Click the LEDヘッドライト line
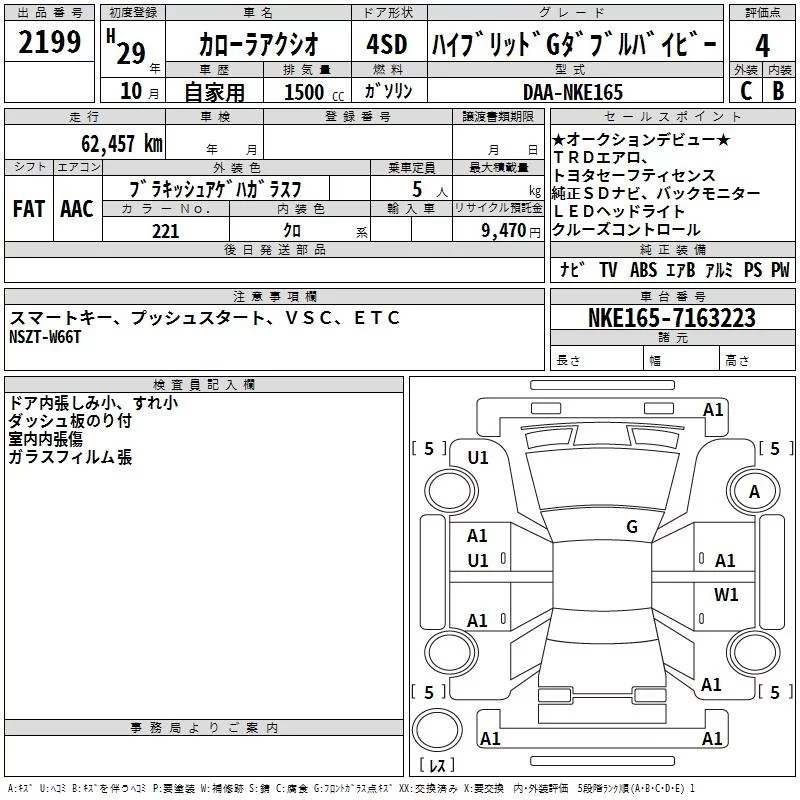800x800 pixels. (x=618, y=211)
